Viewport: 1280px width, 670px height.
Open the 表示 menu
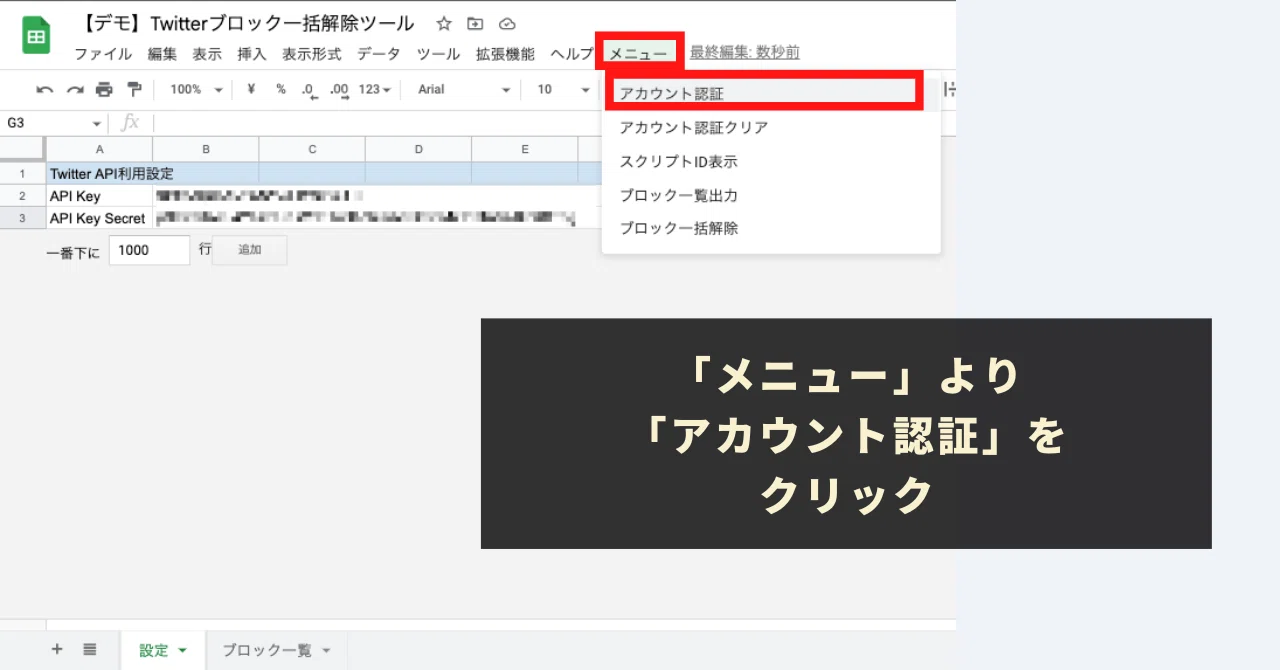tap(207, 54)
